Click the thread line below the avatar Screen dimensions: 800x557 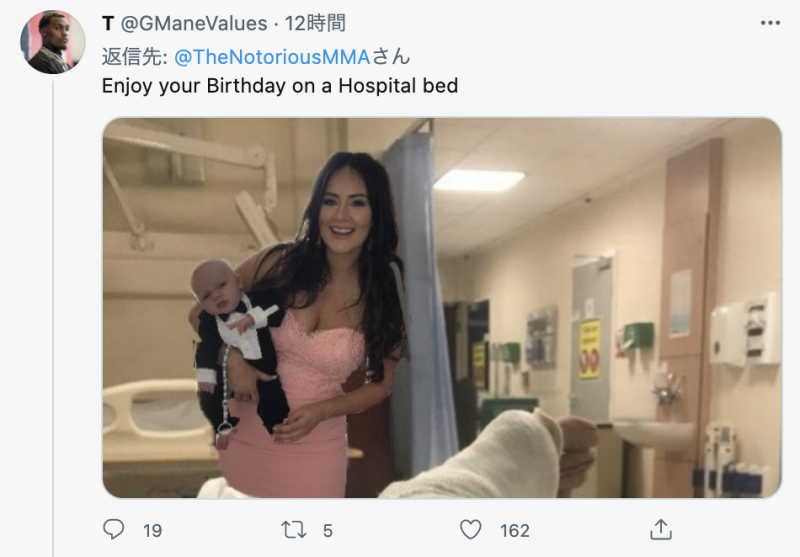pyautogui.click(x=53, y=300)
